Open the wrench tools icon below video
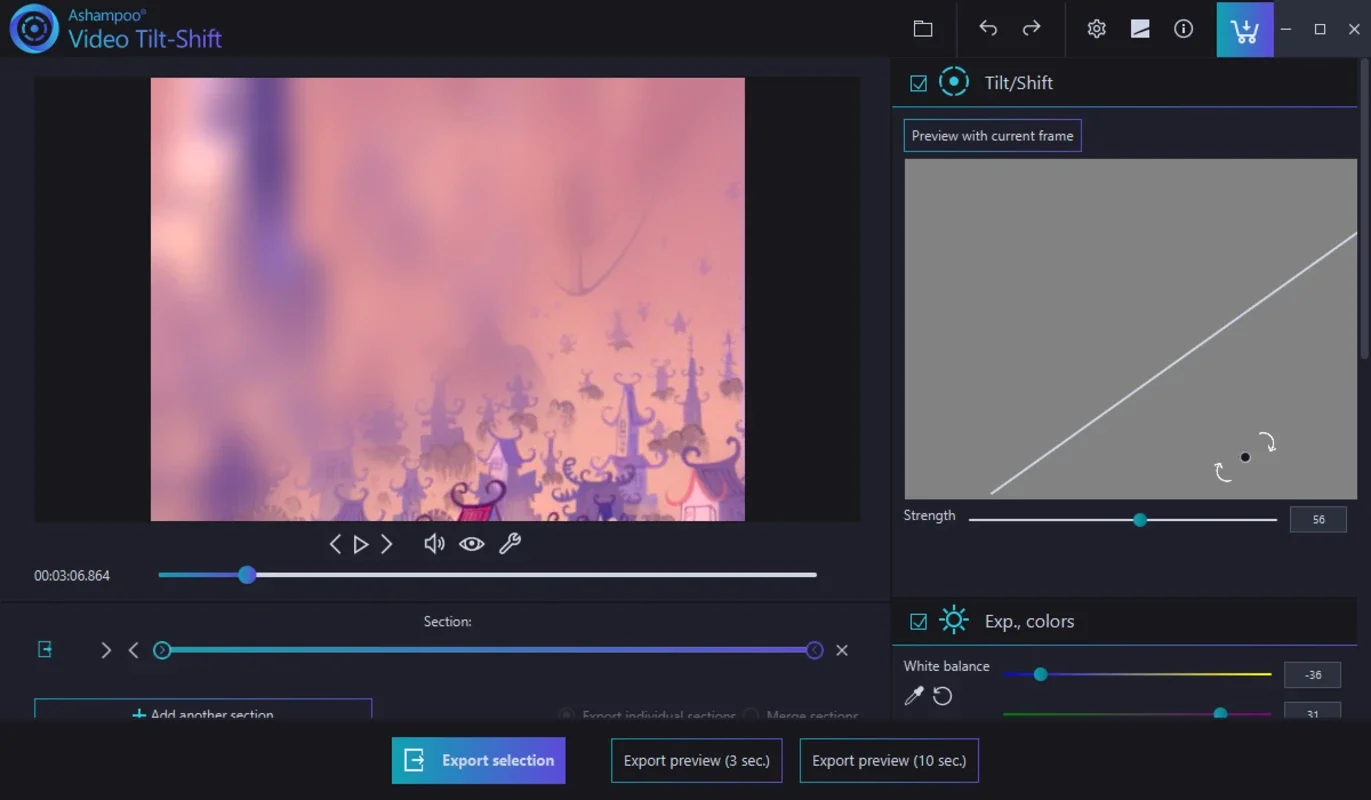Screen dimensions: 1371x800 coord(510,544)
